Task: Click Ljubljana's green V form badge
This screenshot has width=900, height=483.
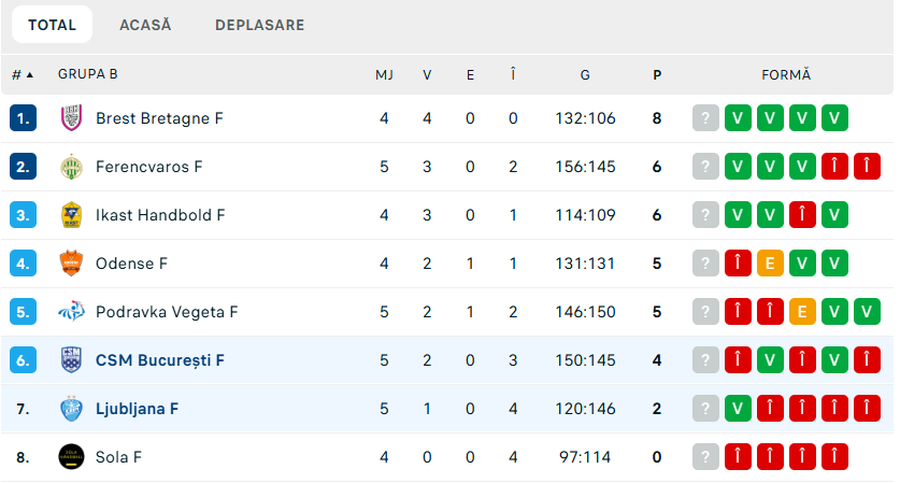Action: 738,408
